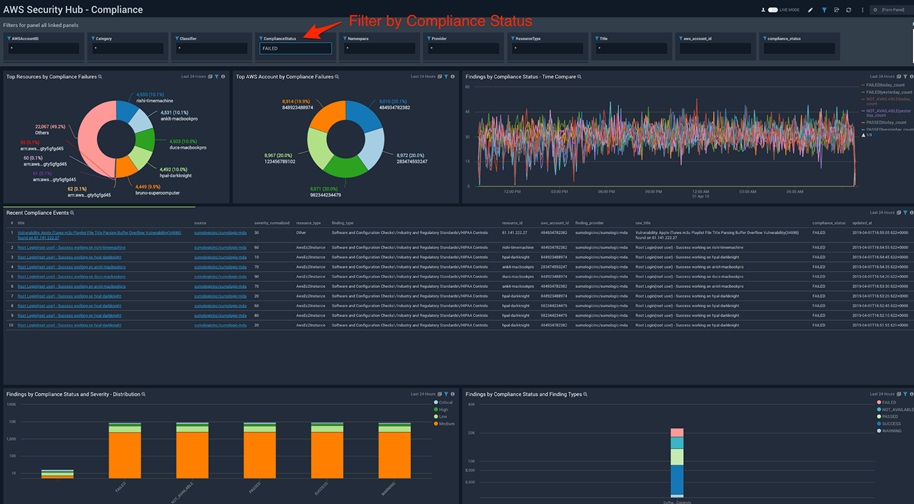Click the magnifier beside Findings by Compliance Status and Finding Types

[x=585, y=394]
